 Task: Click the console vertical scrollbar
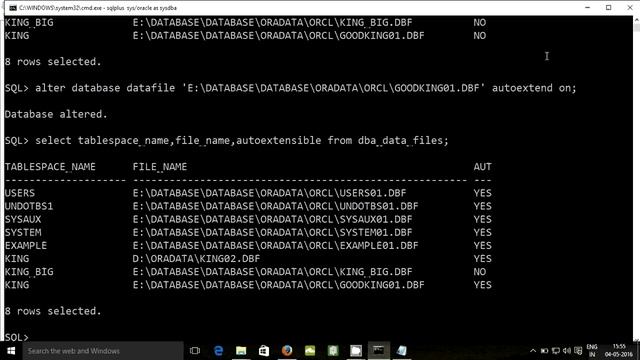coord(637,178)
